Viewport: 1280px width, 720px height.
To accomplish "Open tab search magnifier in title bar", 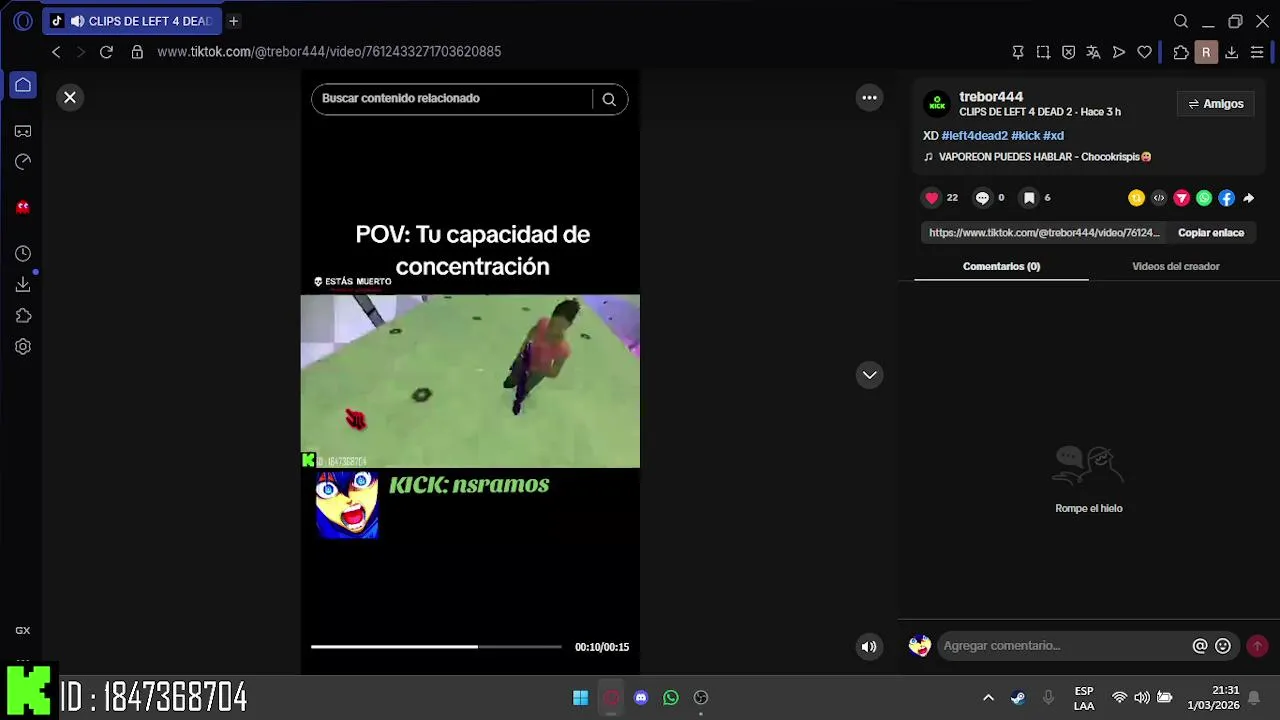I will (x=1181, y=21).
